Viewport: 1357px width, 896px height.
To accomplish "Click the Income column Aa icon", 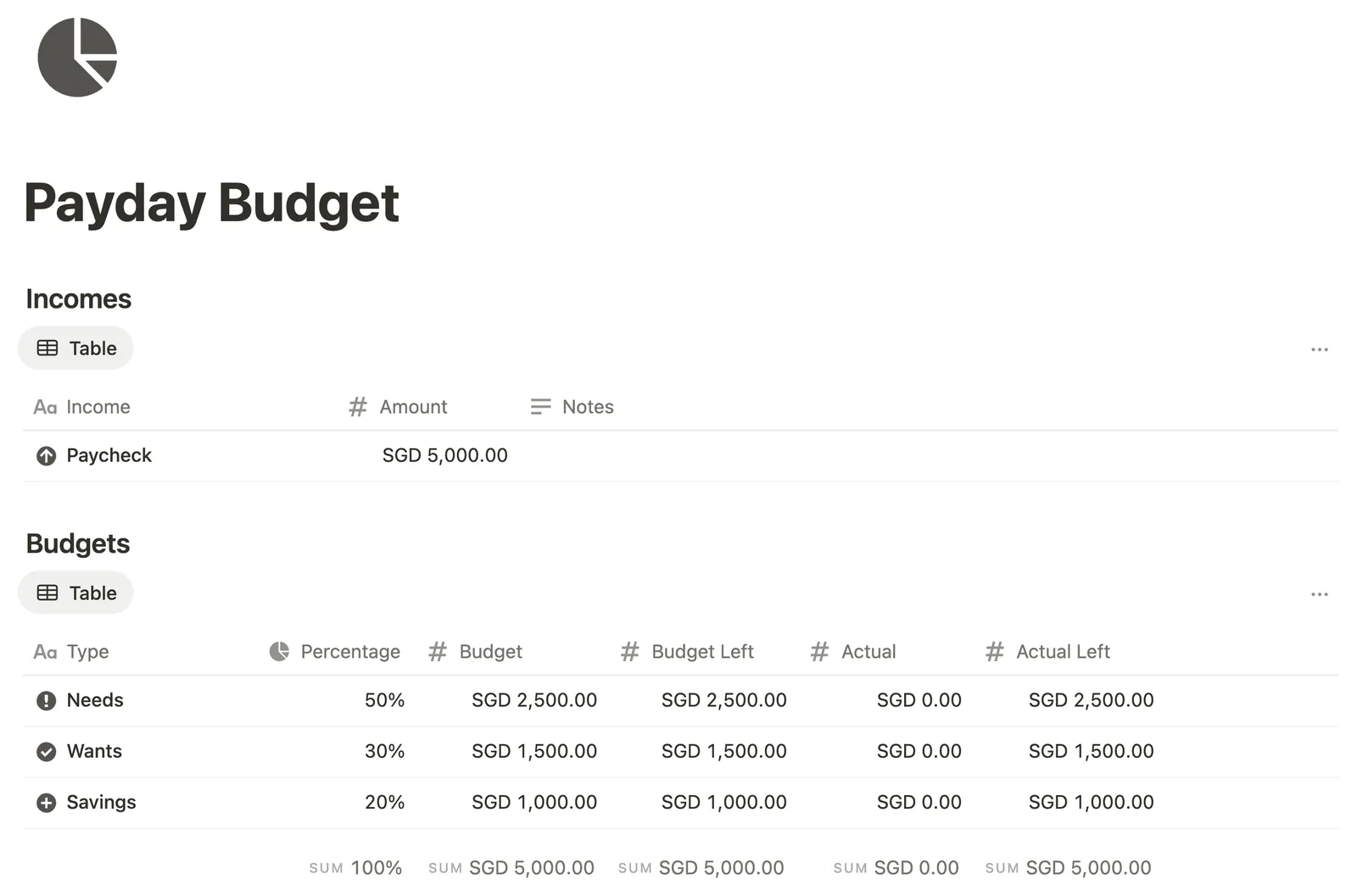I will [45, 407].
